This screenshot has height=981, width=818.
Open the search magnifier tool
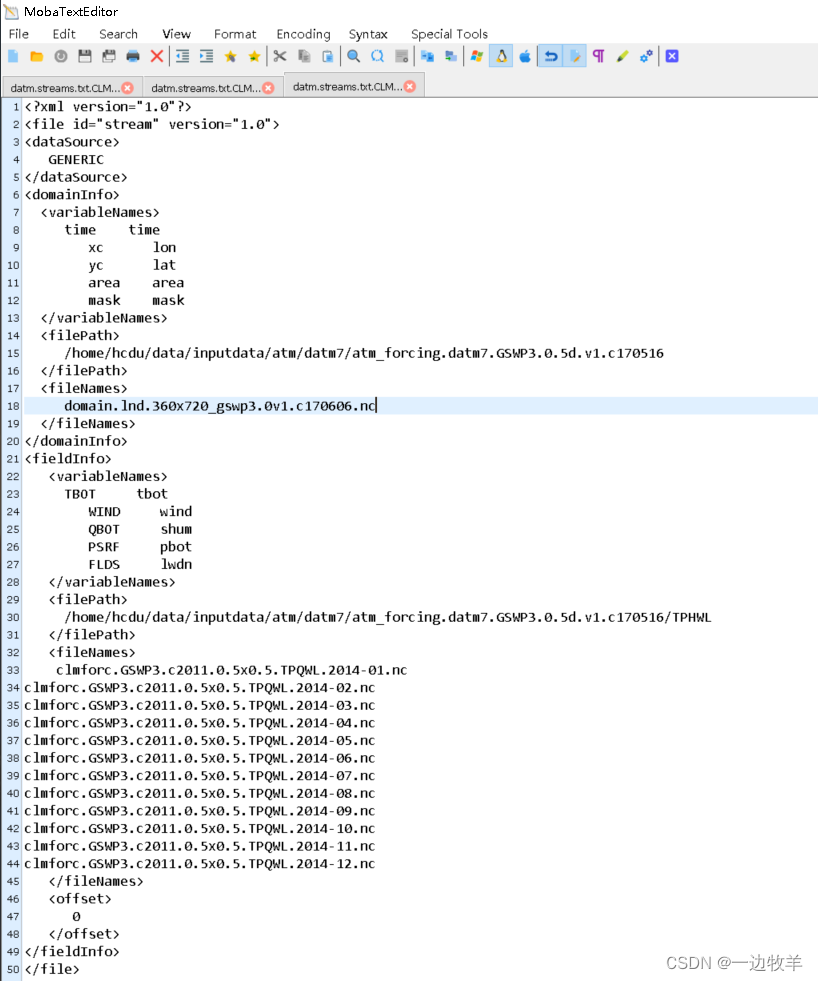pos(354,56)
